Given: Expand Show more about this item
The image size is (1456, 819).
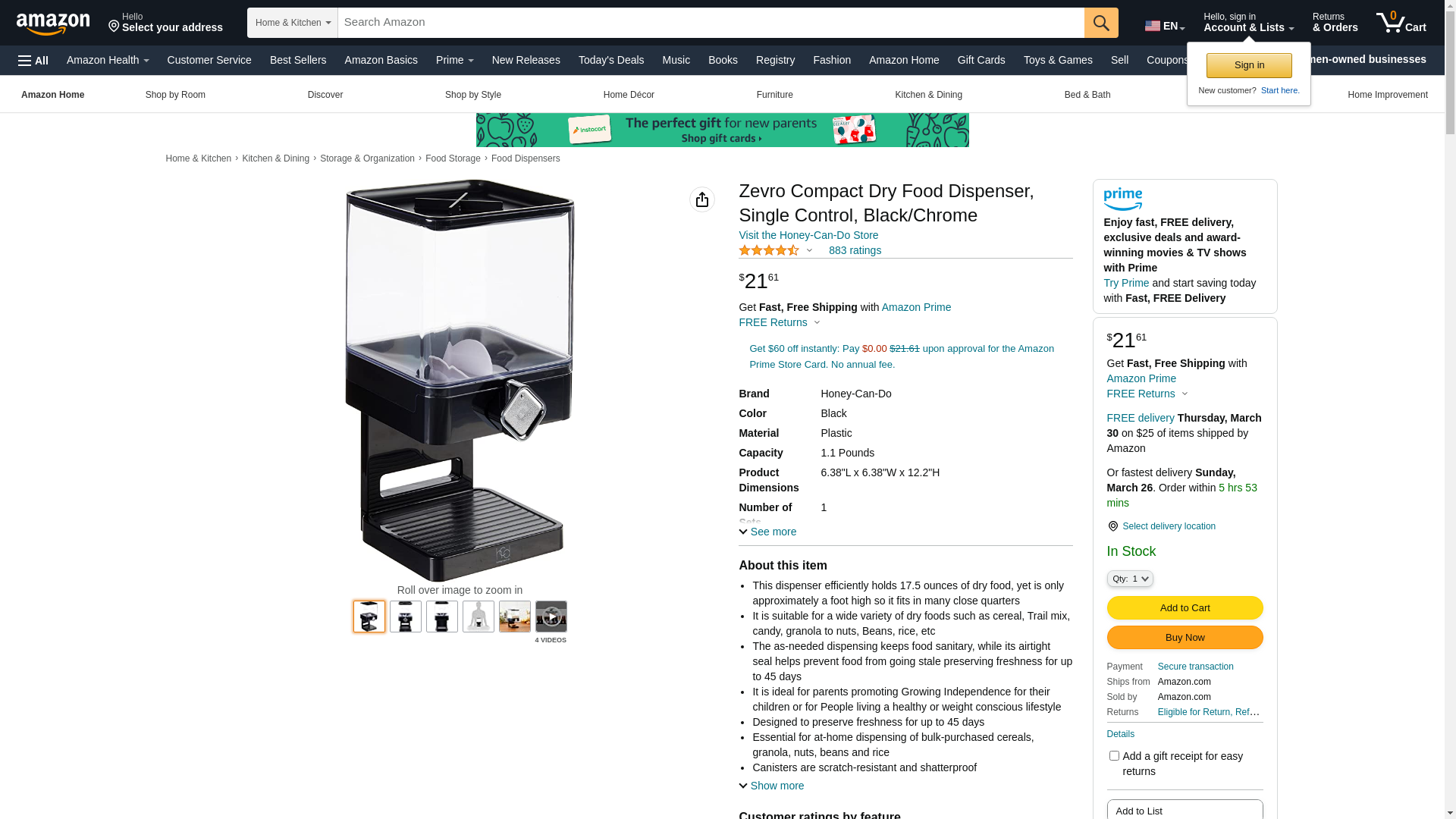Looking at the screenshot, I should tap(771, 786).
